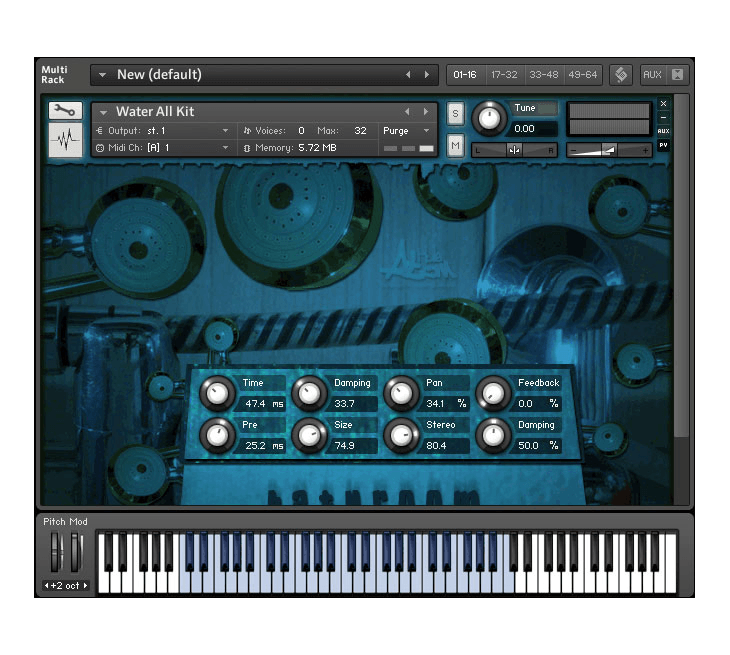Go to the previous multi preset arrow
730x655 pixels.
[x=408, y=75]
